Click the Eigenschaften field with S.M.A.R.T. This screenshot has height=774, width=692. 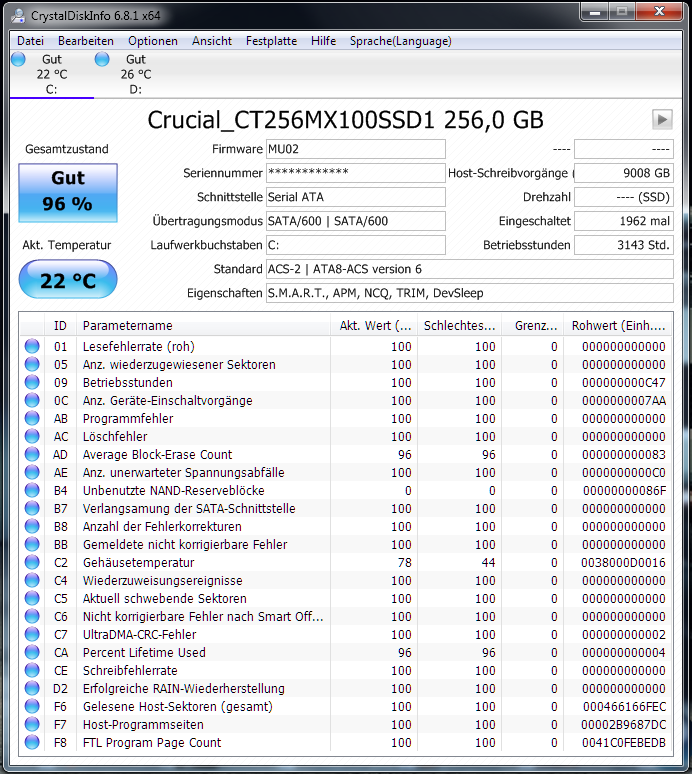[x=469, y=293]
